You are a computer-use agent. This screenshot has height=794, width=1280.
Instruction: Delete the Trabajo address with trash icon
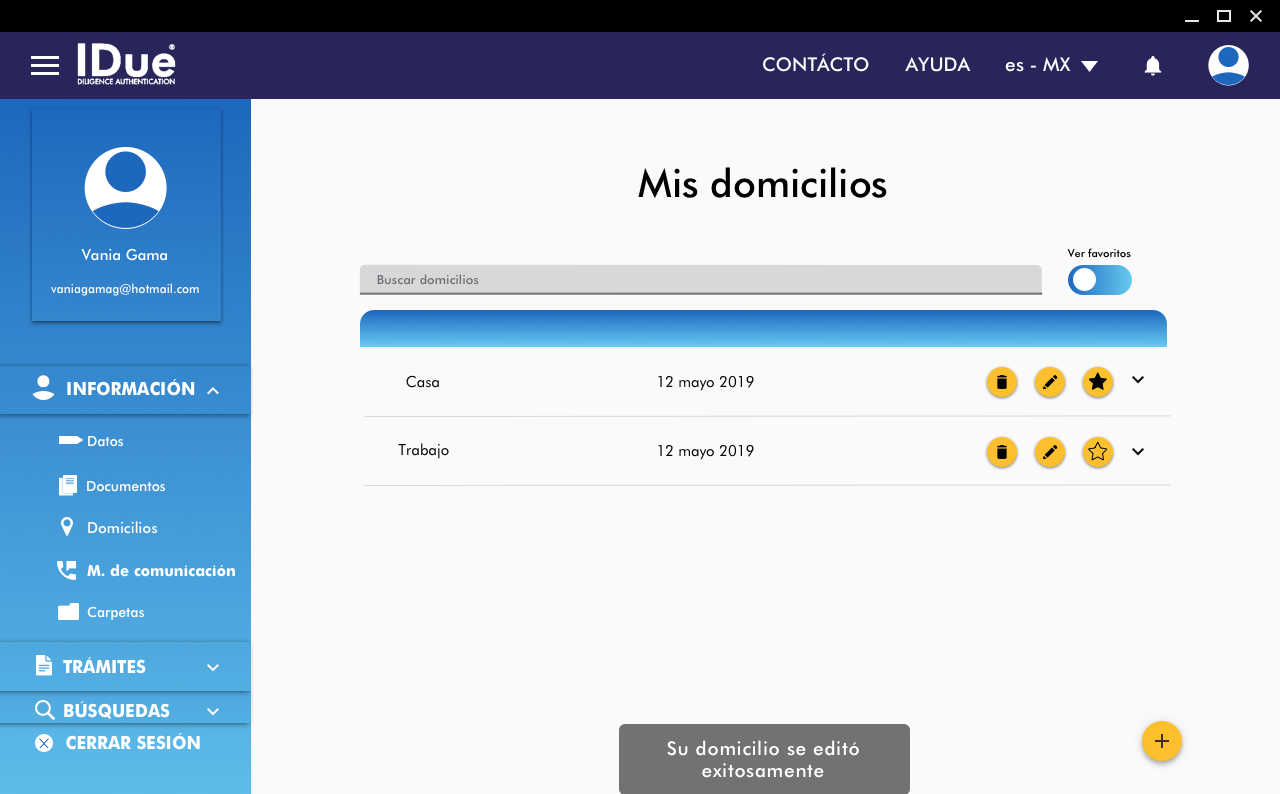pyautogui.click(x=1001, y=452)
